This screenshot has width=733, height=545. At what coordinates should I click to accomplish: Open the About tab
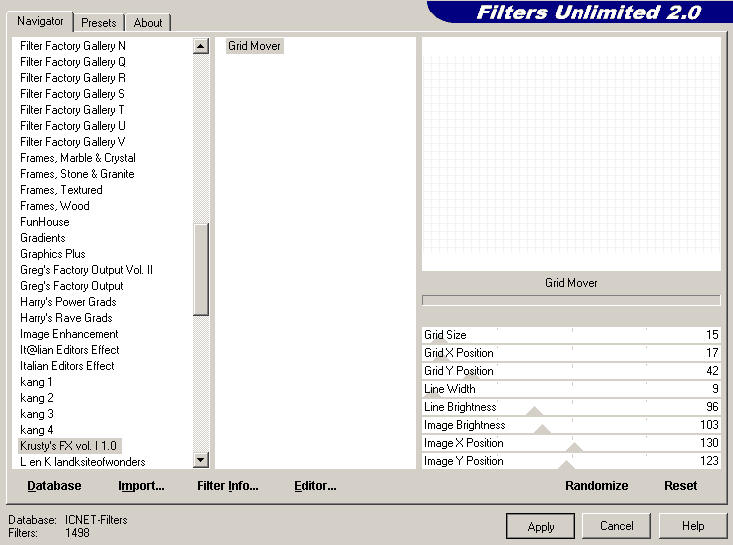[x=148, y=22]
